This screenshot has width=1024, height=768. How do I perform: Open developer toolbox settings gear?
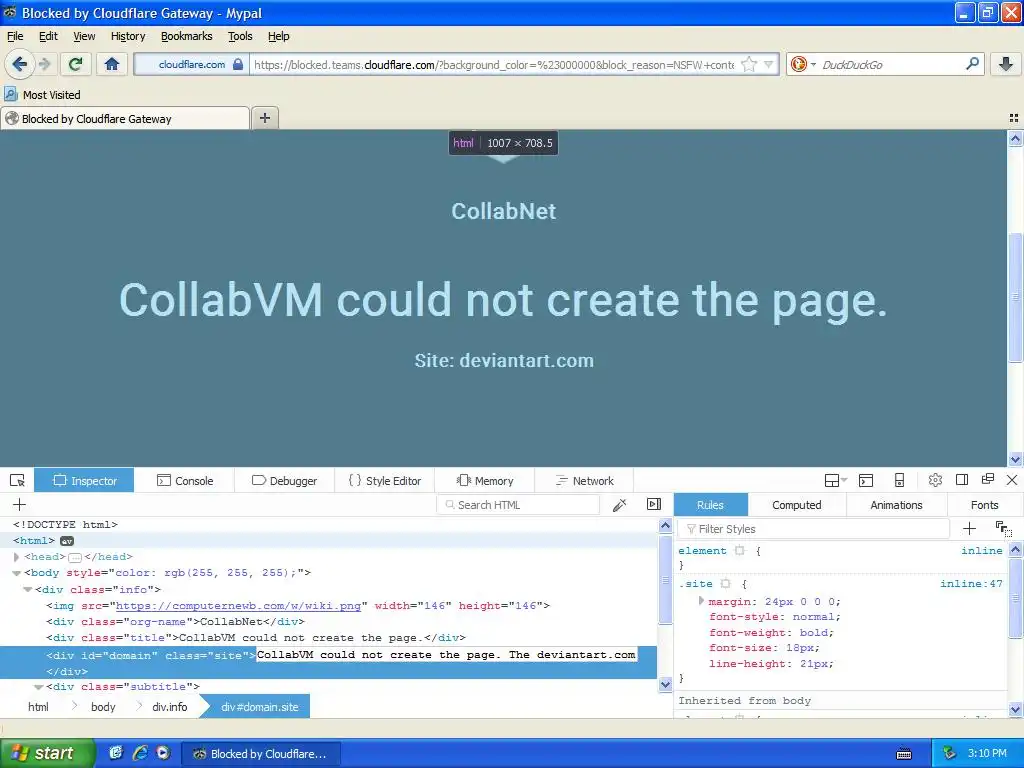(x=935, y=480)
